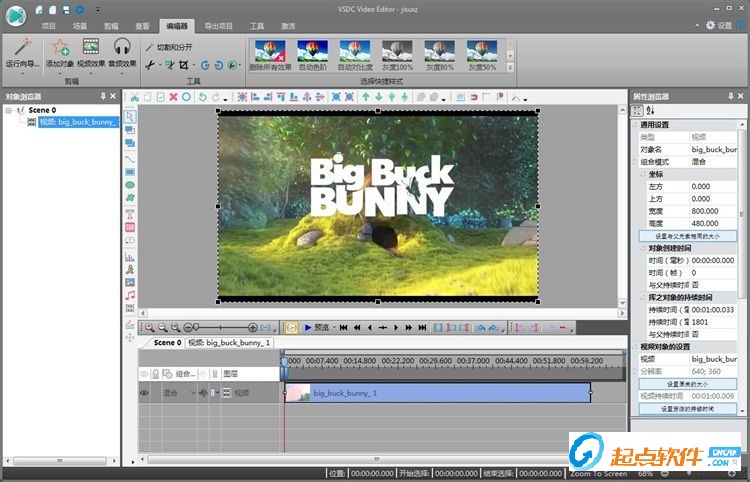Toggle the lock icon in timeline header
The height and width of the screenshot is (482, 750).
click(155, 374)
